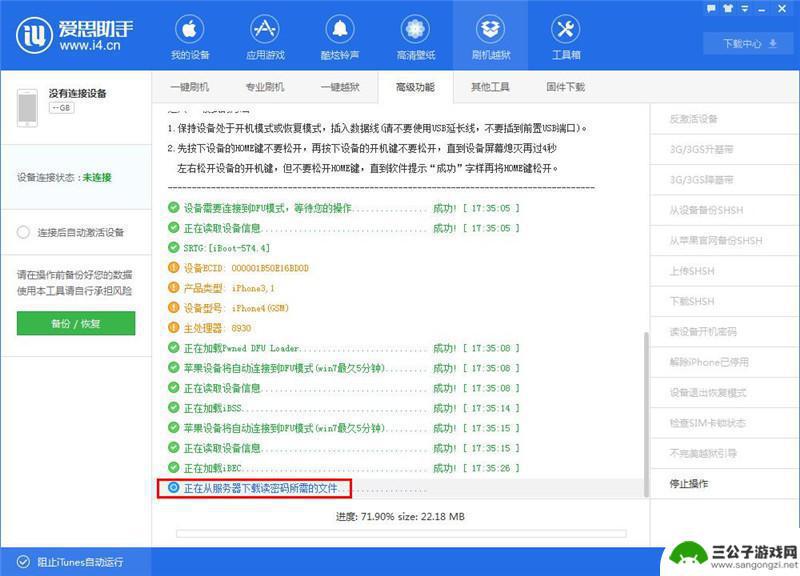Switch to 一键刷机 tab
This screenshot has height=576, width=800.
point(189,87)
